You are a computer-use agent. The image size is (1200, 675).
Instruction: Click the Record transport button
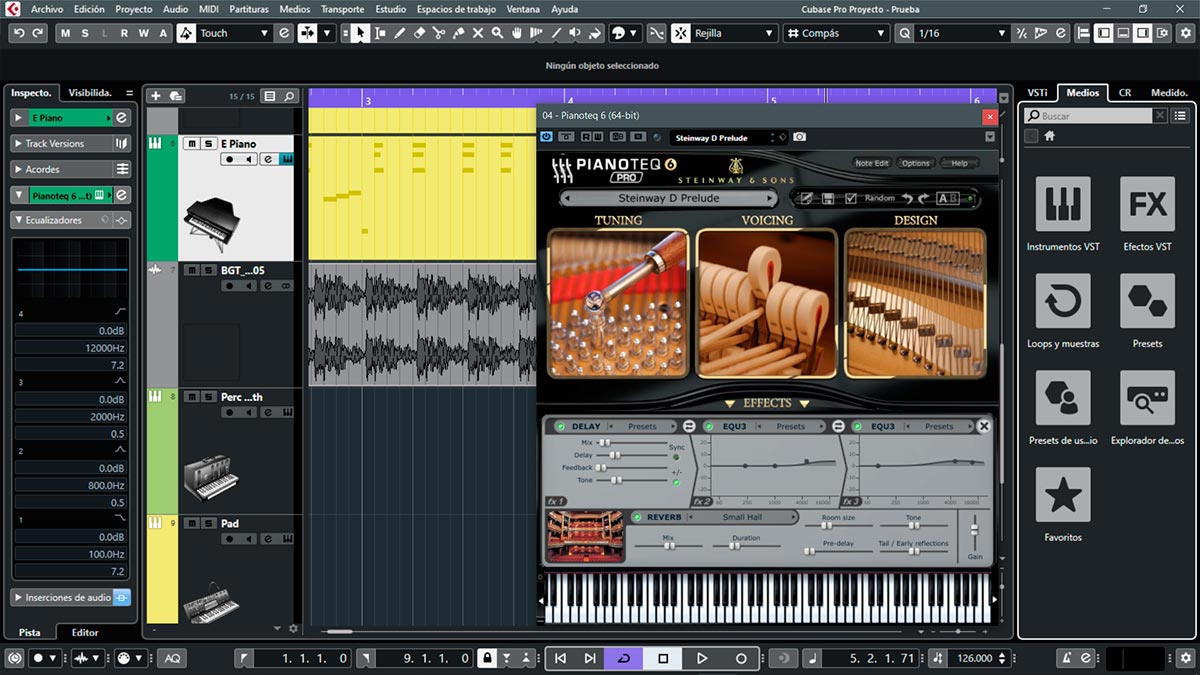(741, 658)
